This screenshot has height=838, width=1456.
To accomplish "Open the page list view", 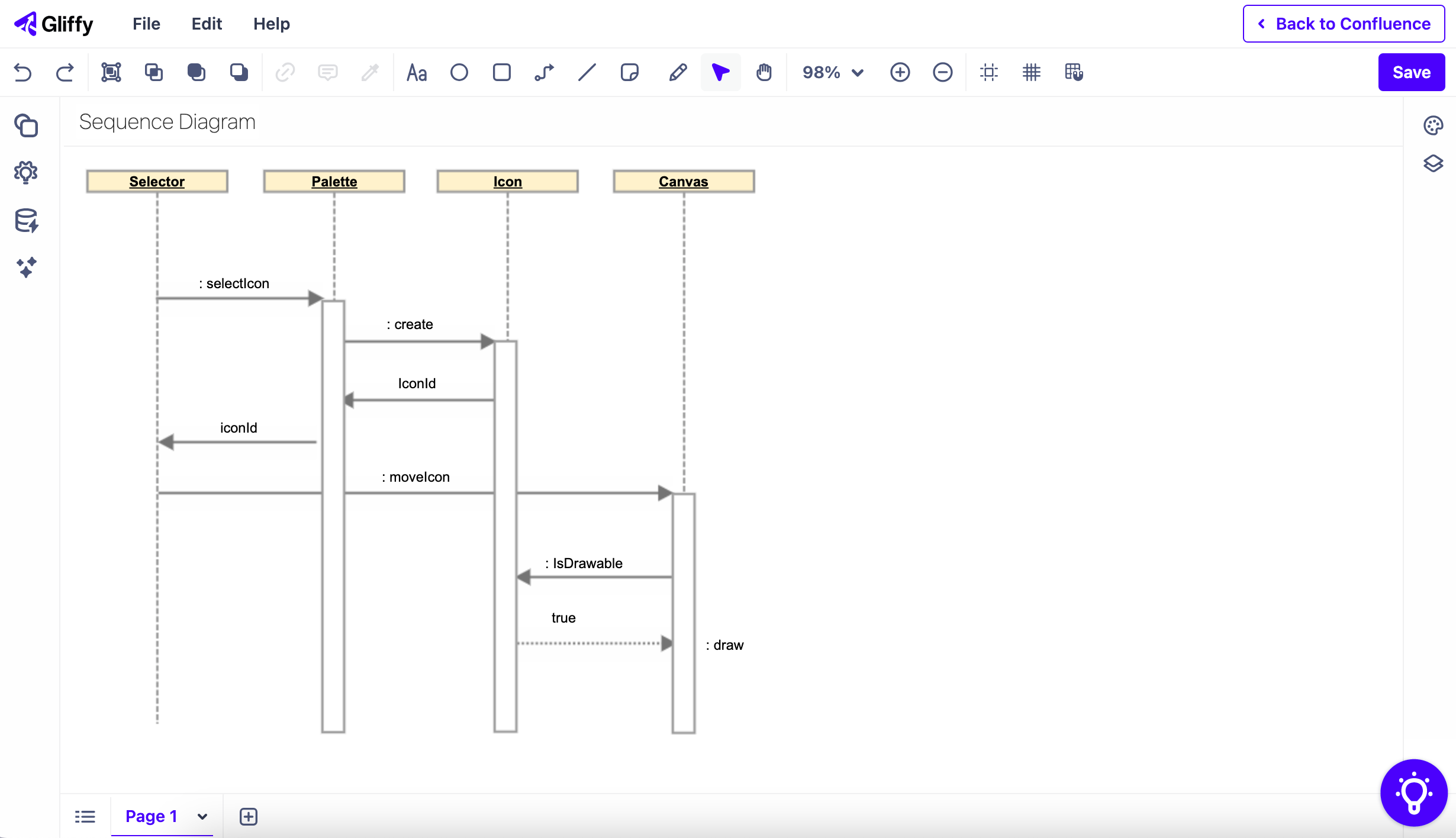I will [x=85, y=816].
